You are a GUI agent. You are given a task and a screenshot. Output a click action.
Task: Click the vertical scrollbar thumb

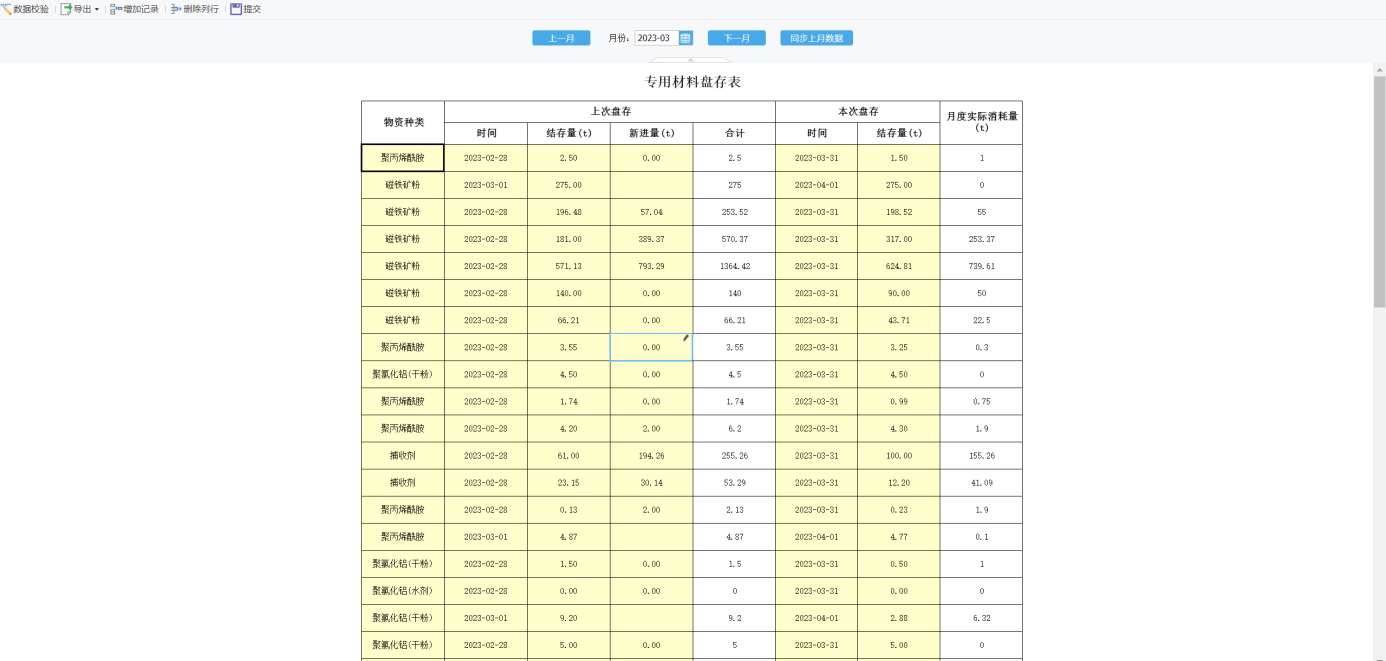(x=1379, y=191)
